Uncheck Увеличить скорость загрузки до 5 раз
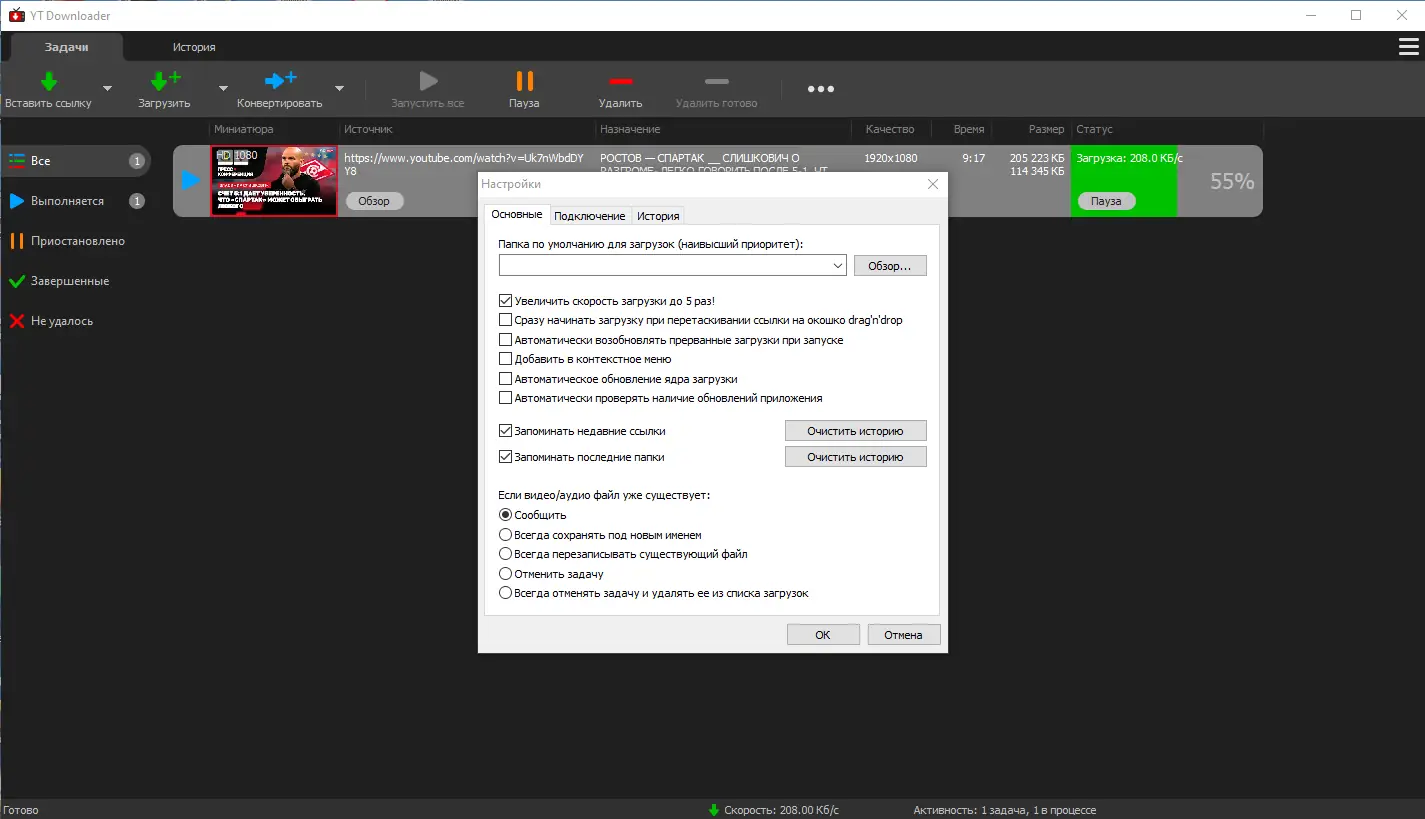This screenshot has width=1425, height=819. click(505, 299)
